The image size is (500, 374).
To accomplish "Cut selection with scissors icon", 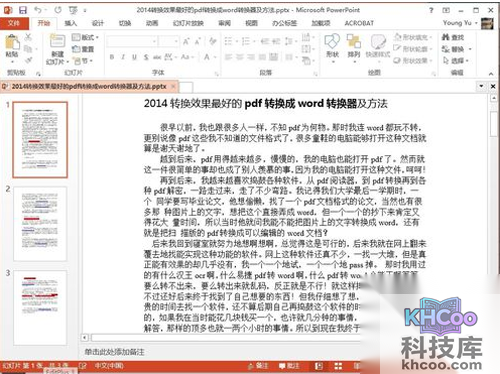I will click(28, 37).
